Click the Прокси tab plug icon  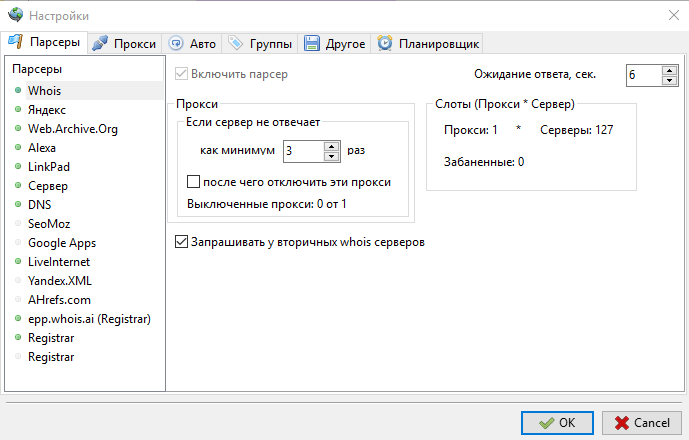[x=100, y=44]
